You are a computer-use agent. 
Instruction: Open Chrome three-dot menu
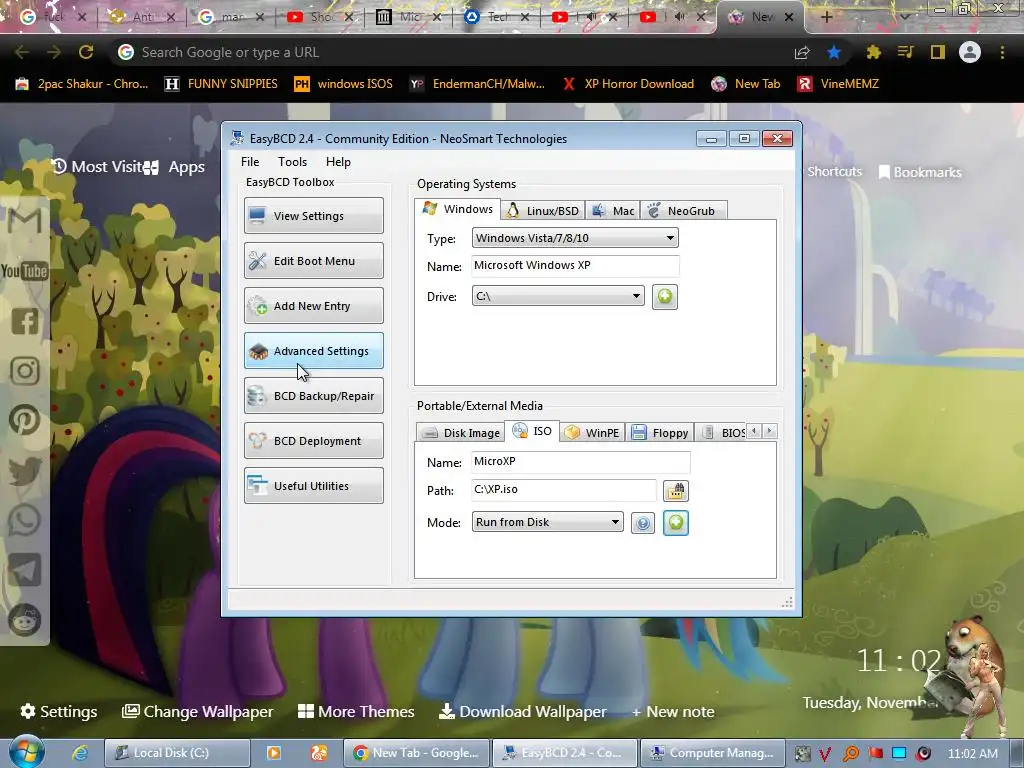[x=1002, y=52]
